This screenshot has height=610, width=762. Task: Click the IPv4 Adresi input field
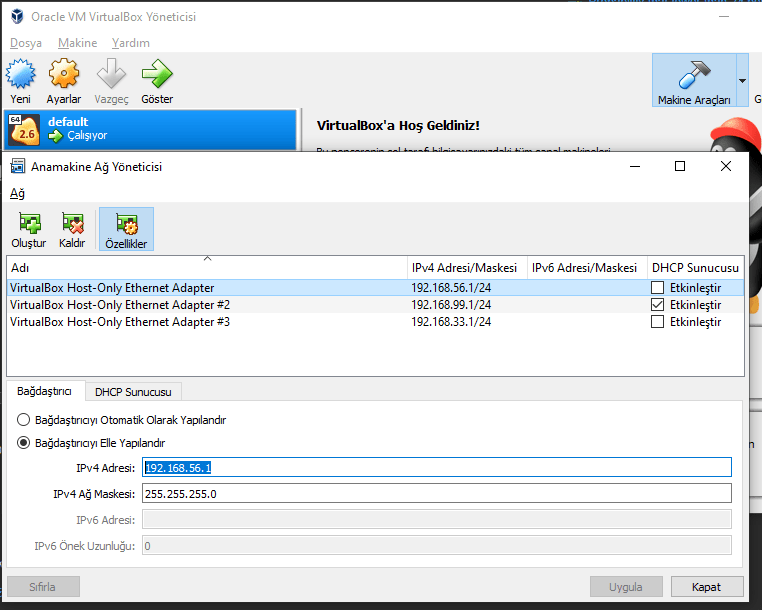pos(436,467)
